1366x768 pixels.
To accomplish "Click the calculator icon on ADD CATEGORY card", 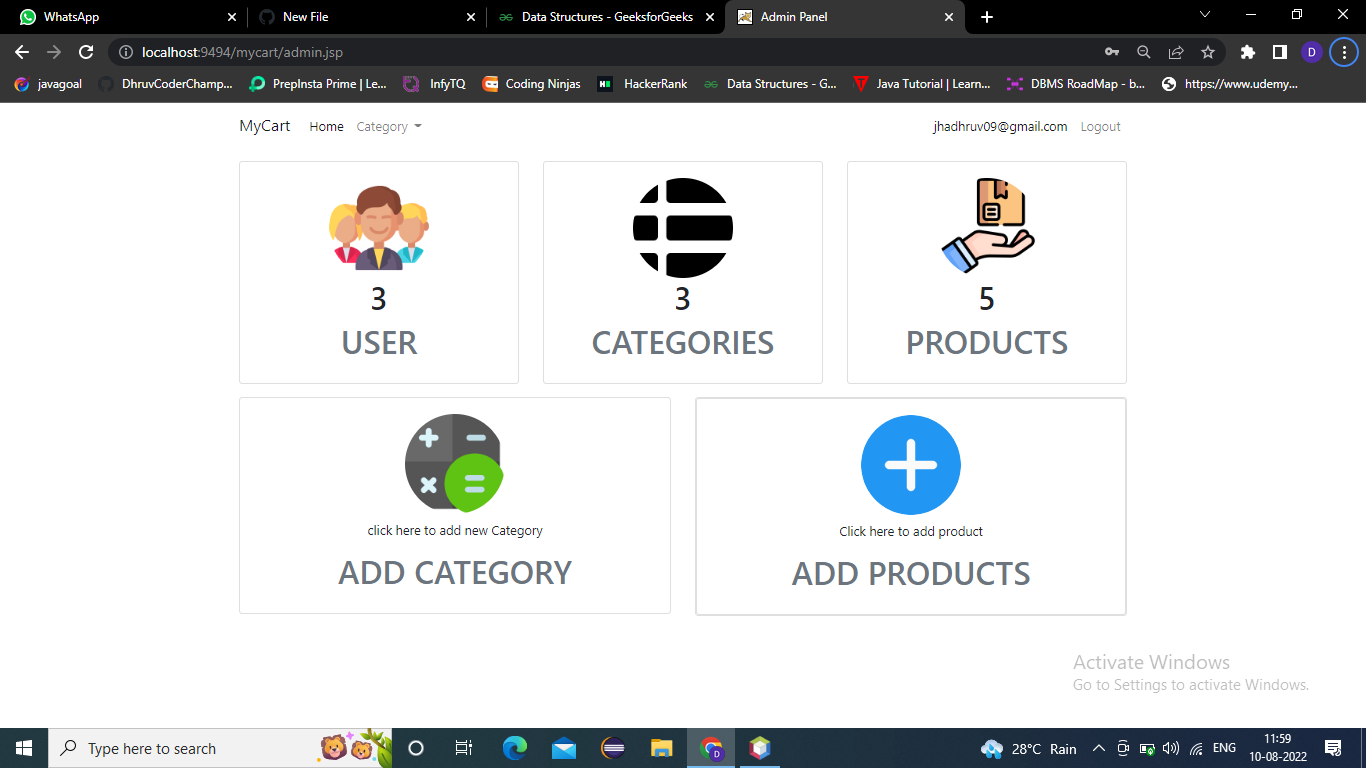I will (x=455, y=463).
